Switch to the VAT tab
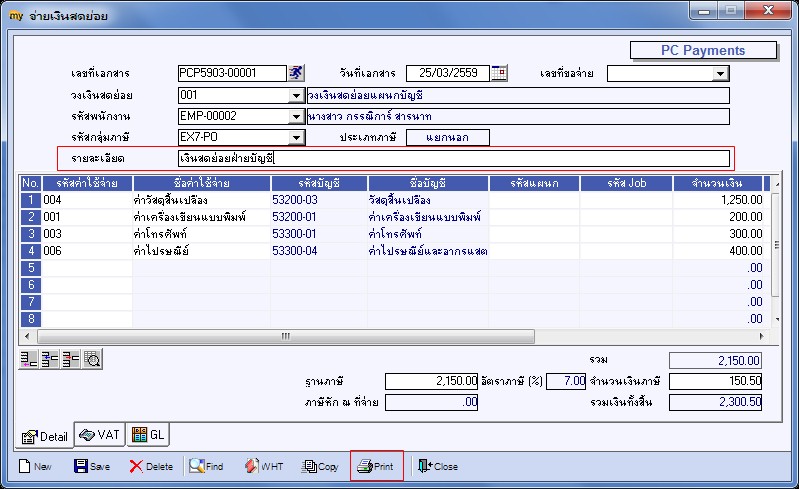 click(x=100, y=434)
